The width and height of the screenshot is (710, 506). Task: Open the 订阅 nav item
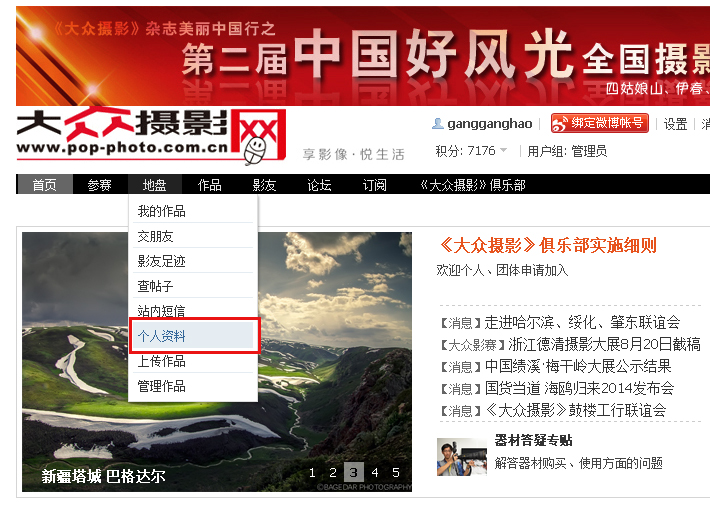click(x=374, y=184)
